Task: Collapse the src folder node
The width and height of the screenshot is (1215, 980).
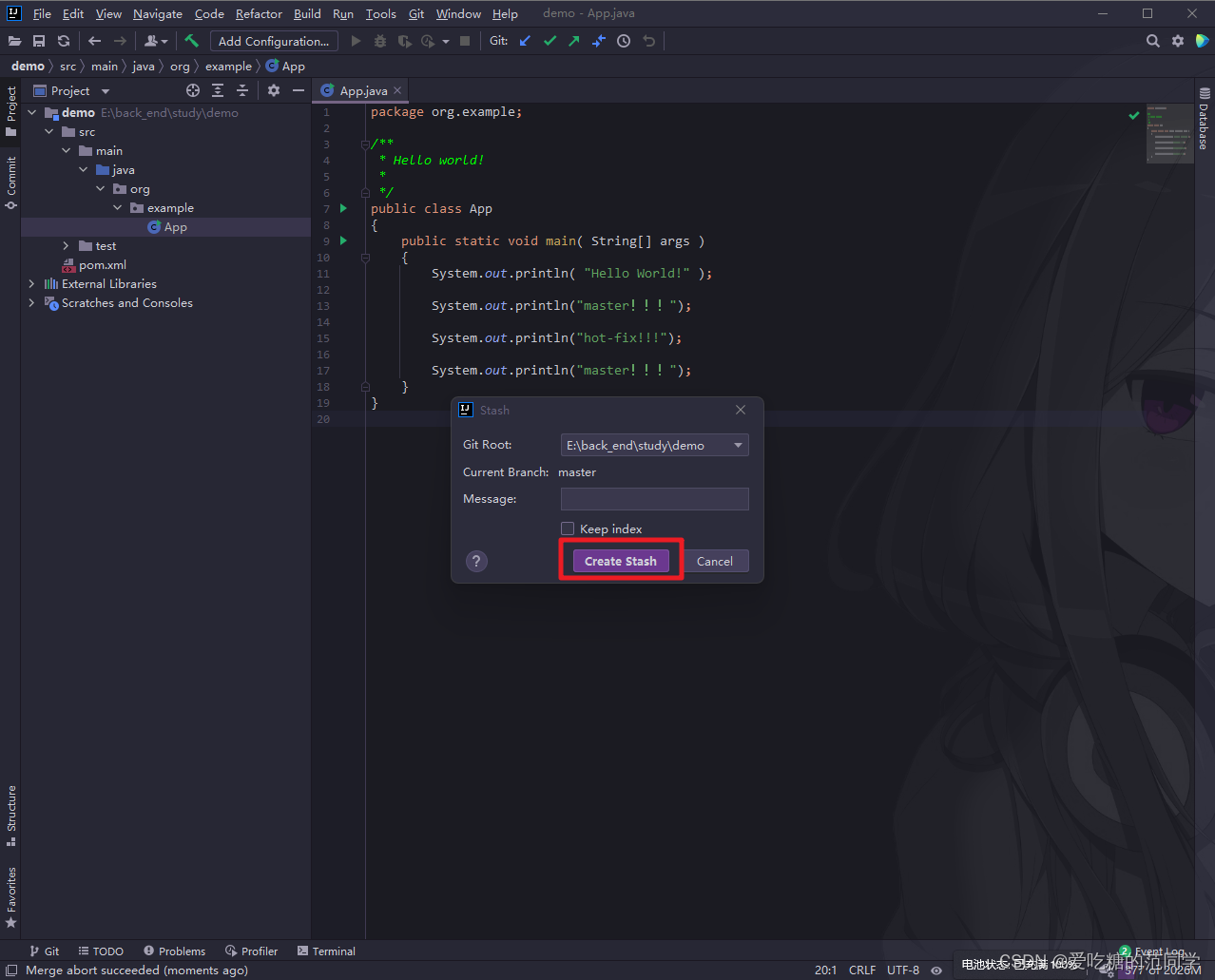Action: [x=49, y=131]
